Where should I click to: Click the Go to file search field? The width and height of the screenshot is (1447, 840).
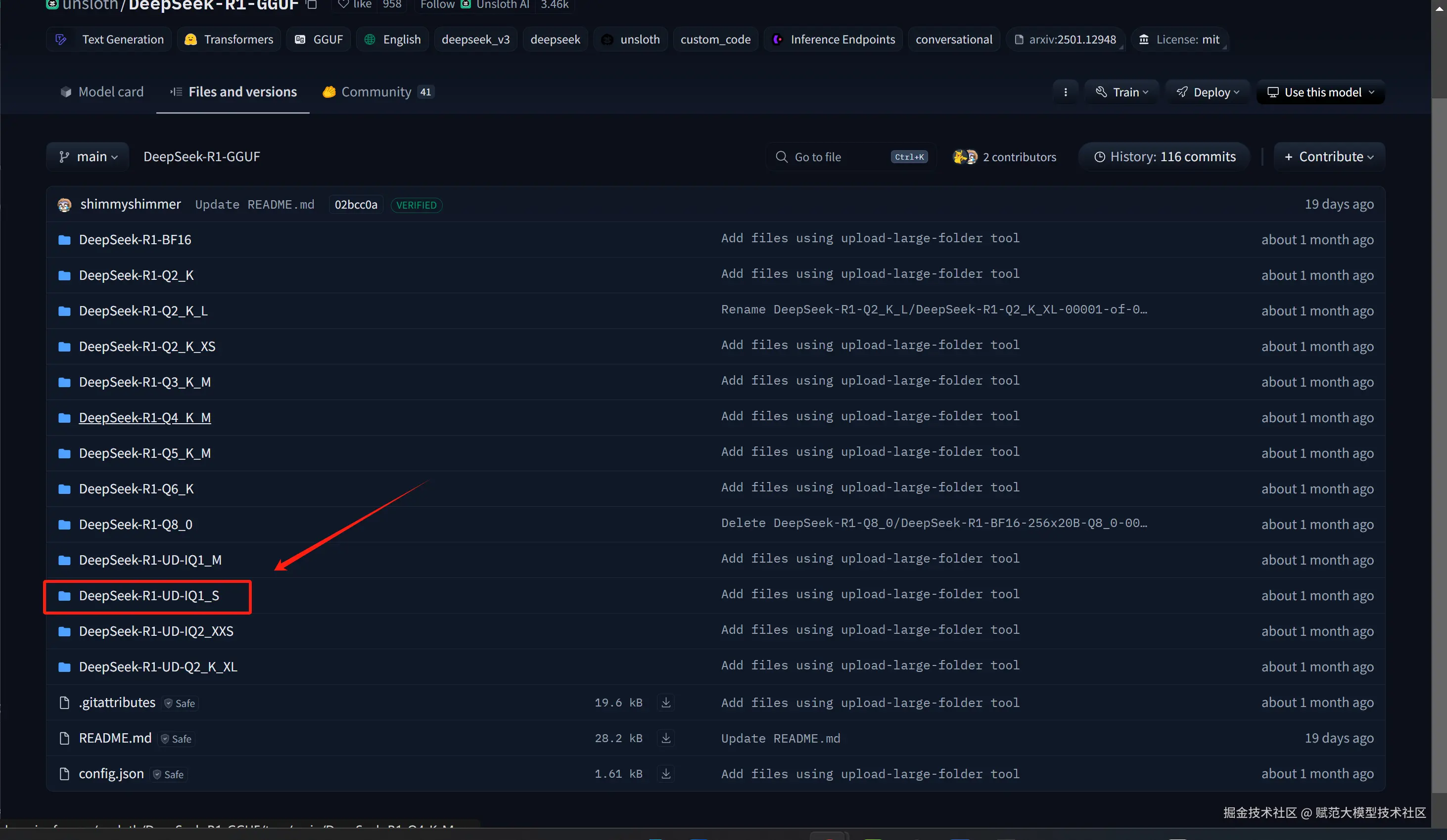(833, 157)
